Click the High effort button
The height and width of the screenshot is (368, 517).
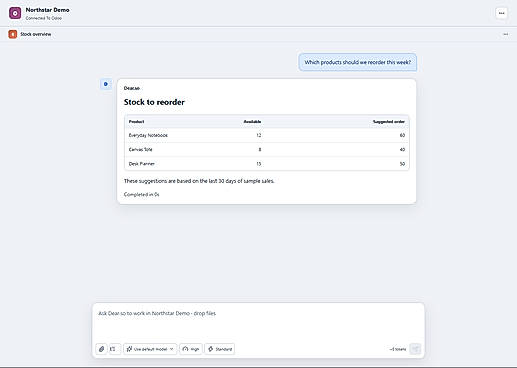[x=191, y=349]
